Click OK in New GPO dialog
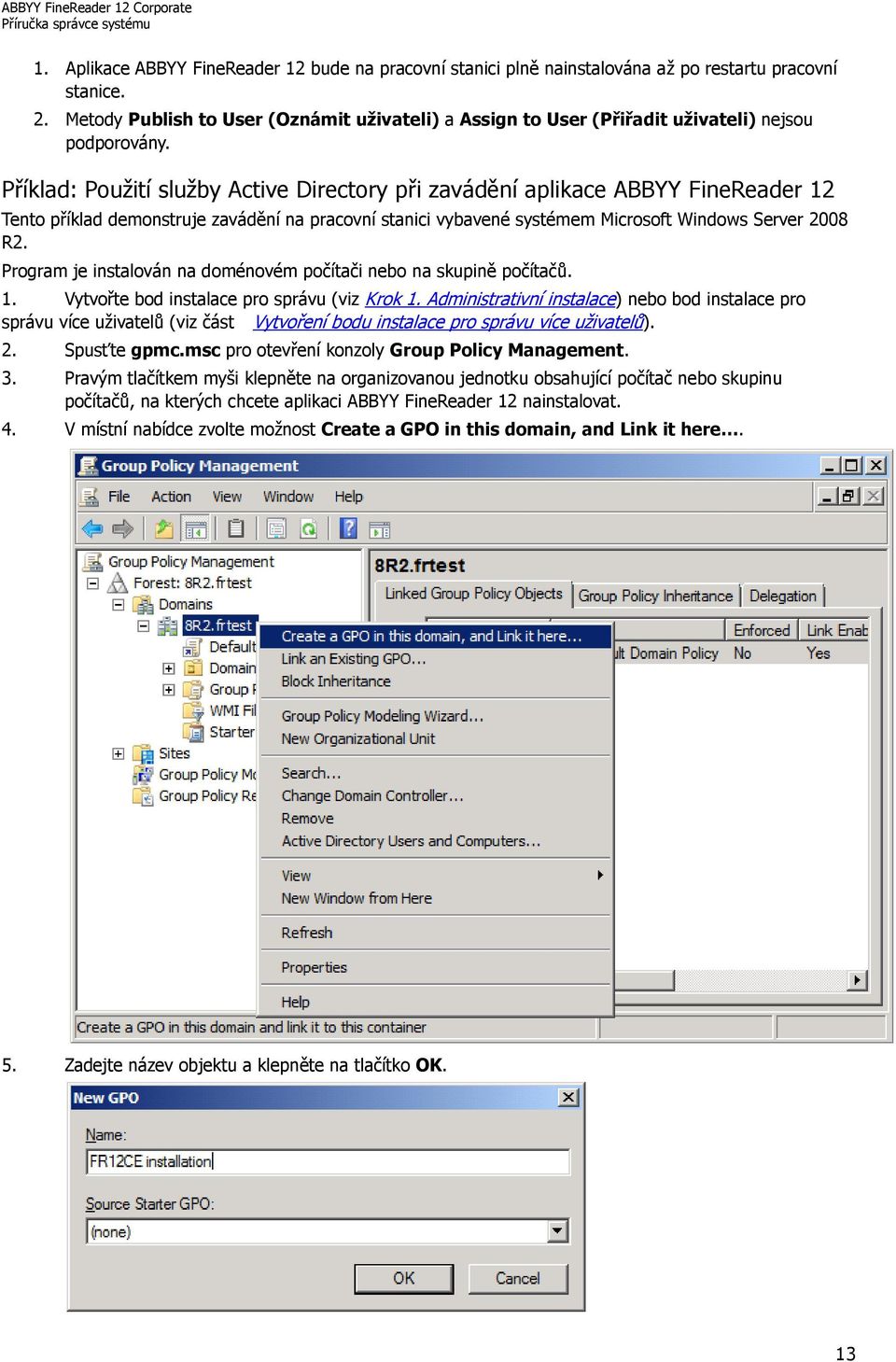The height and width of the screenshot is (1362, 896). (404, 1278)
